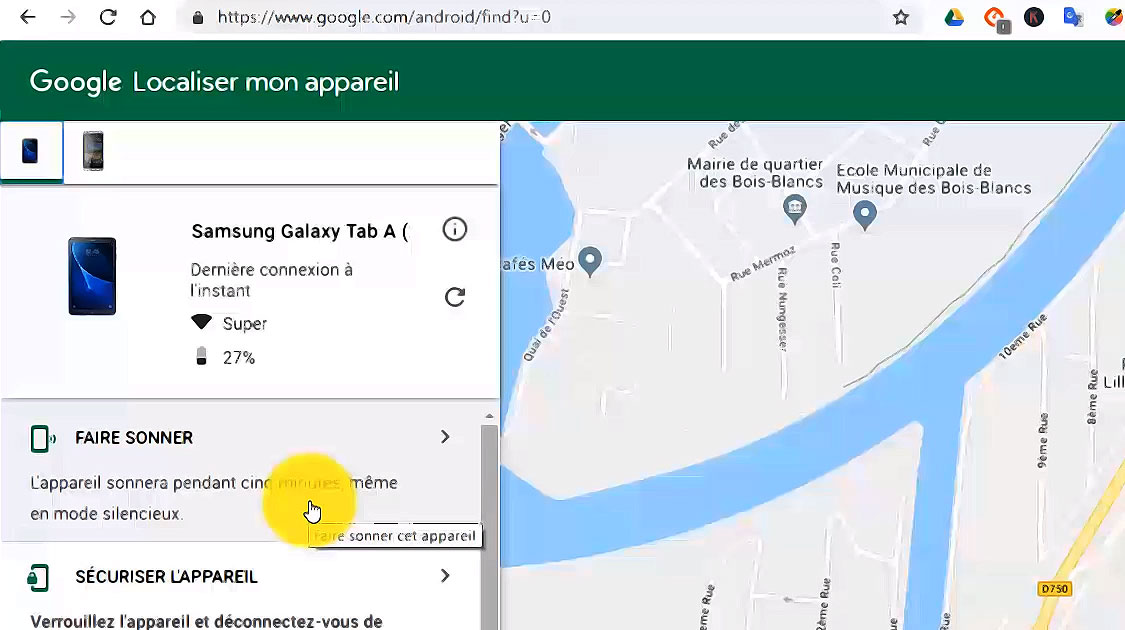1125x630 pixels.
Task: Click the Samsung Galaxy Tab A device image
Action: (x=92, y=276)
